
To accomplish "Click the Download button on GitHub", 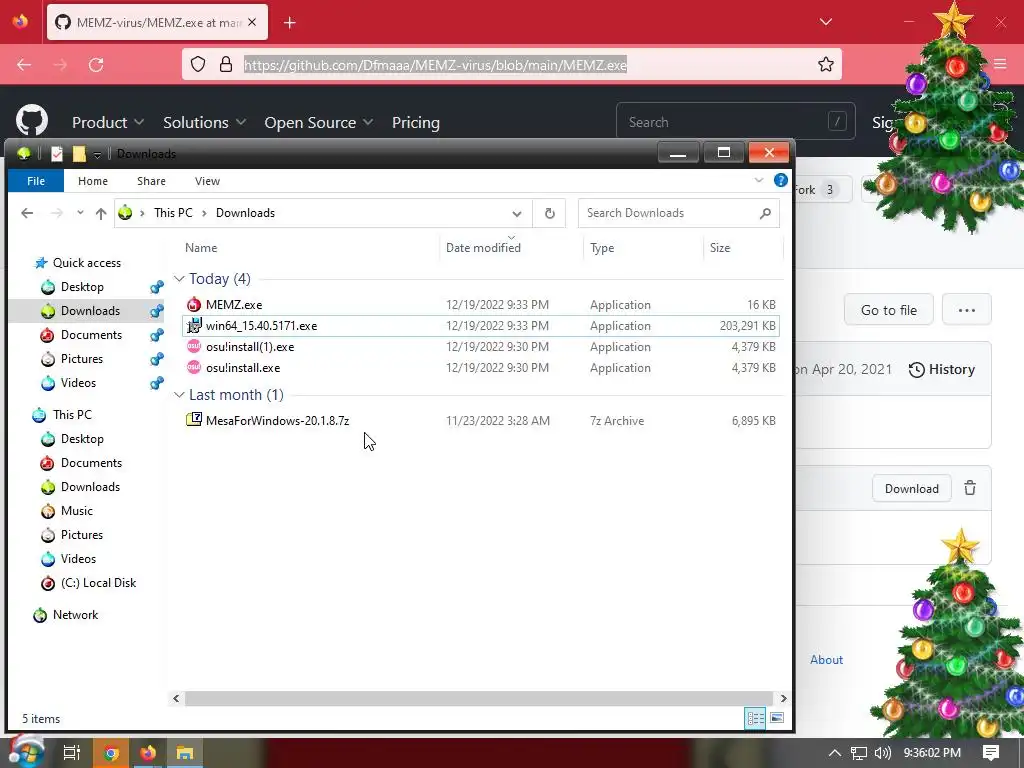I will (911, 488).
